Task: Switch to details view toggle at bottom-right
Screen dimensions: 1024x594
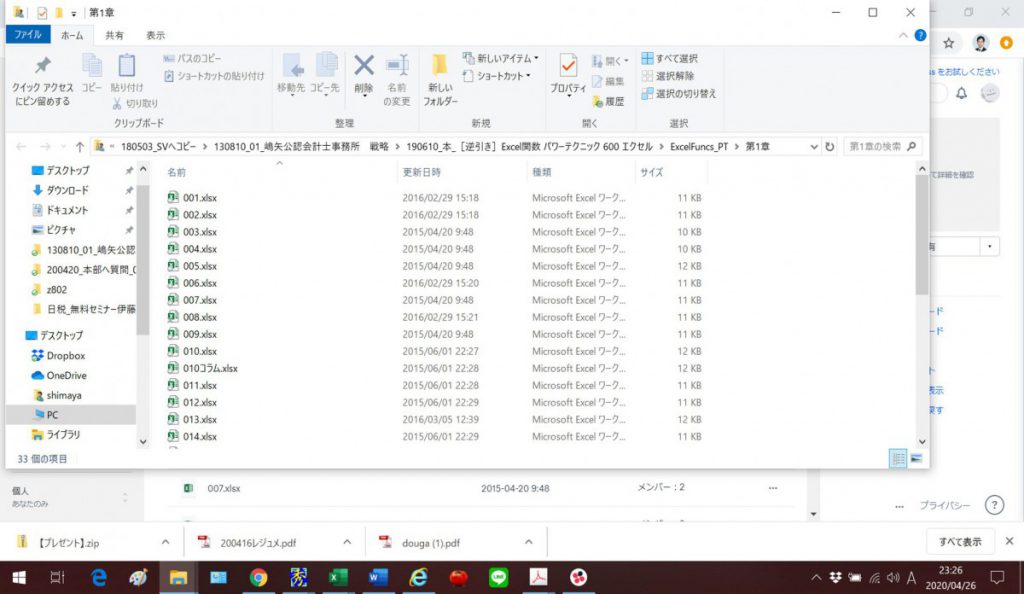Action: click(x=898, y=458)
